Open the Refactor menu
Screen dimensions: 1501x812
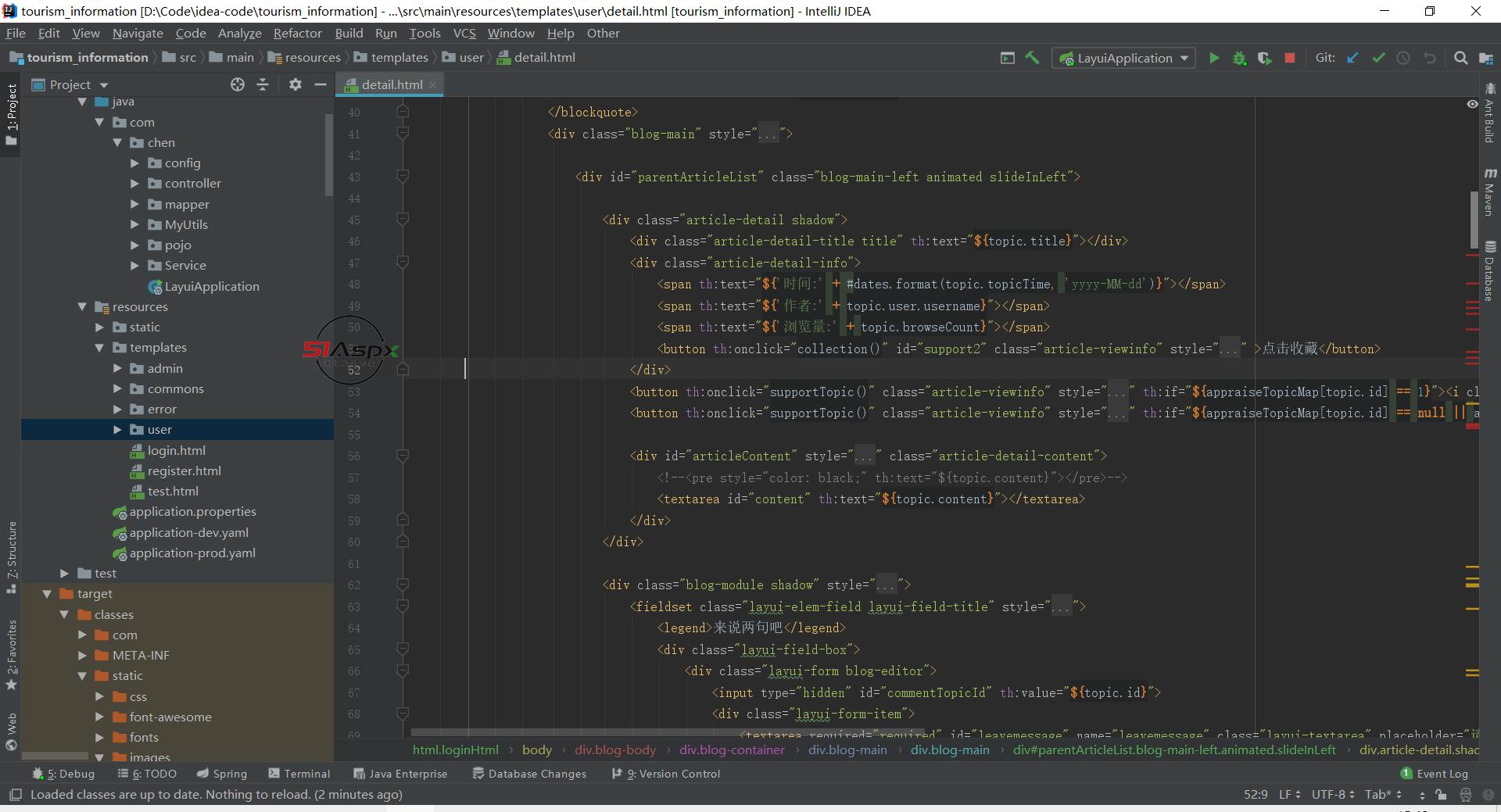click(x=297, y=33)
